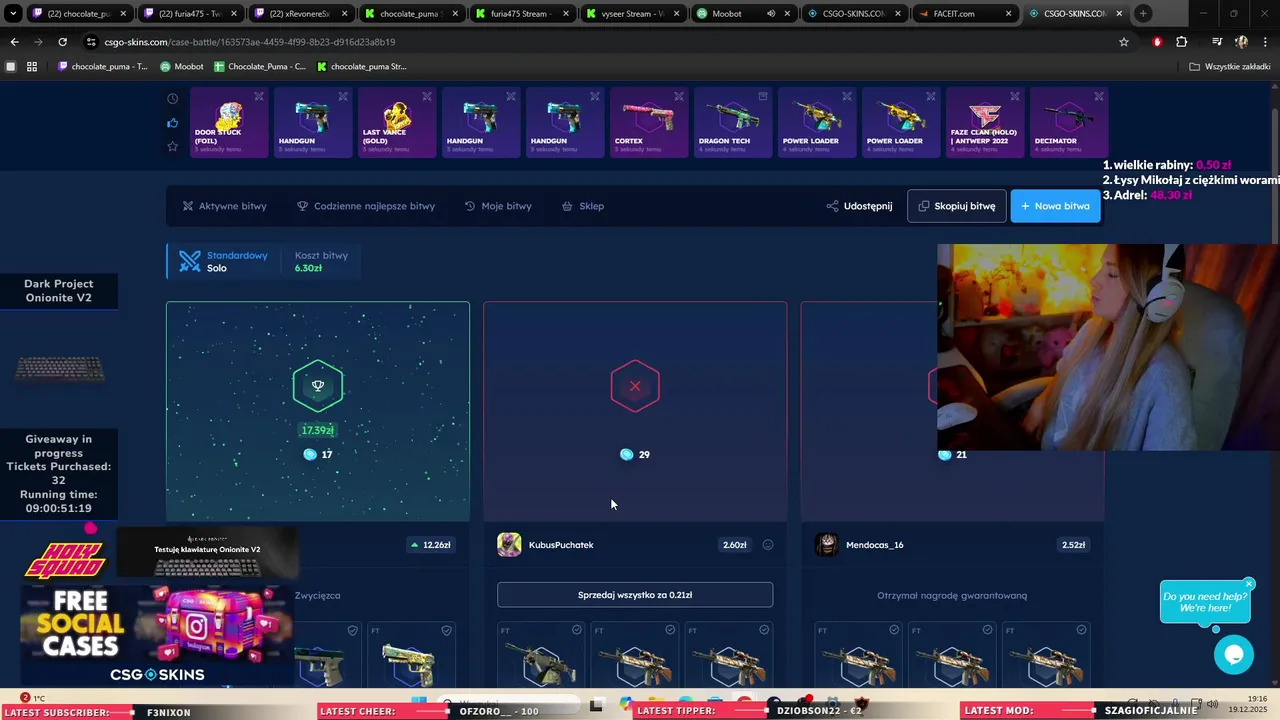Click the Udostępnij share link
1280x720 pixels.
859,206
